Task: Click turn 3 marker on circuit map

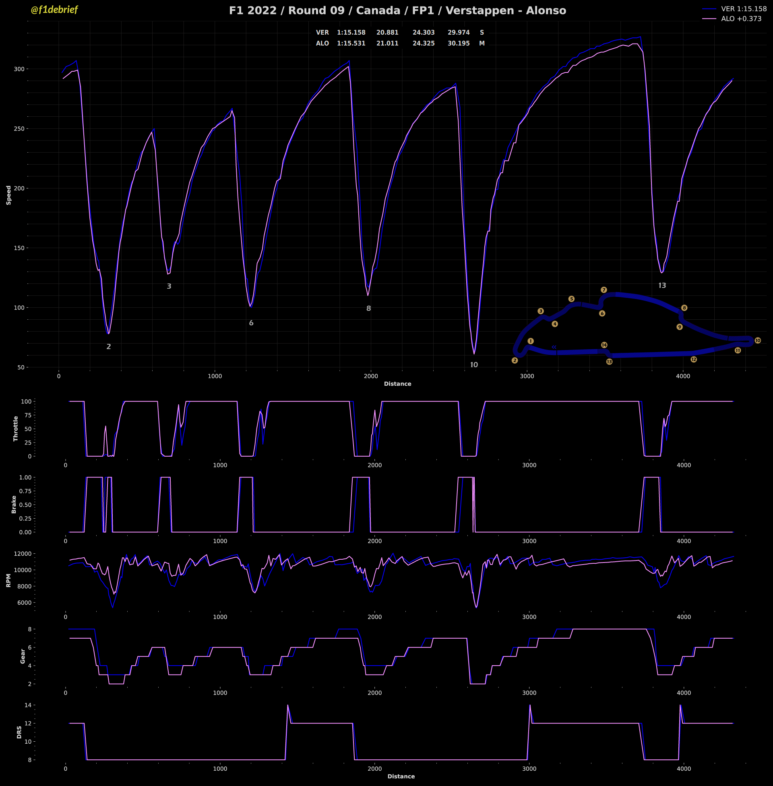Action: pyautogui.click(x=541, y=311)
